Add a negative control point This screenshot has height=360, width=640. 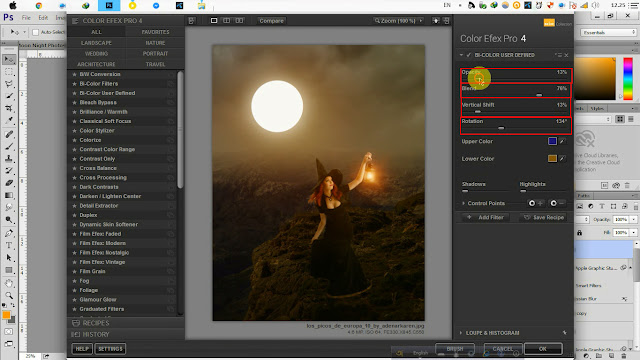[558, 203]
